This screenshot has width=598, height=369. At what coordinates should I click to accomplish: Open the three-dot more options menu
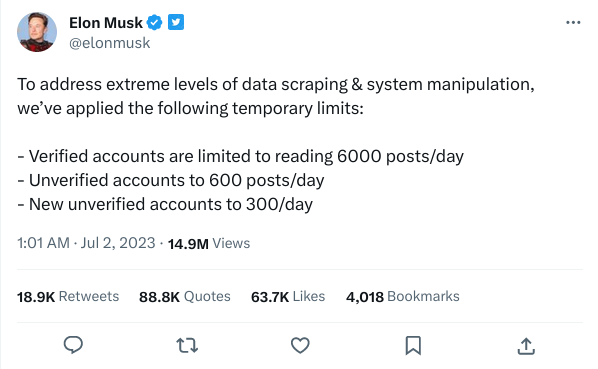pyautogui.click(x=573, y=23)
